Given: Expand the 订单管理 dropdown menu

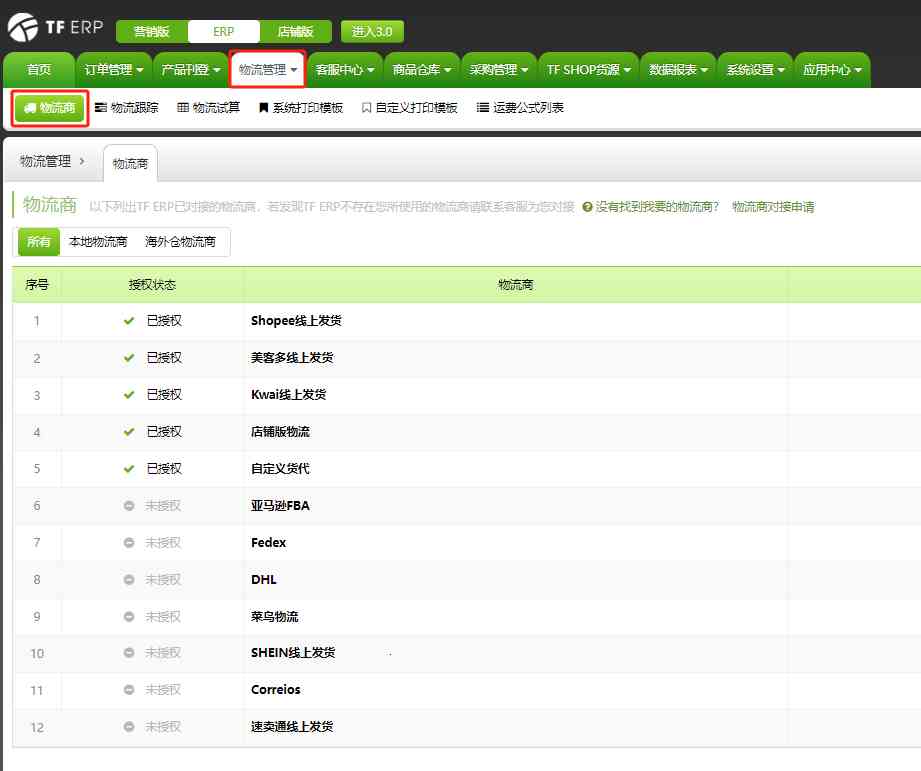Looking at the screenshot, I should click(x=114, y=70).
